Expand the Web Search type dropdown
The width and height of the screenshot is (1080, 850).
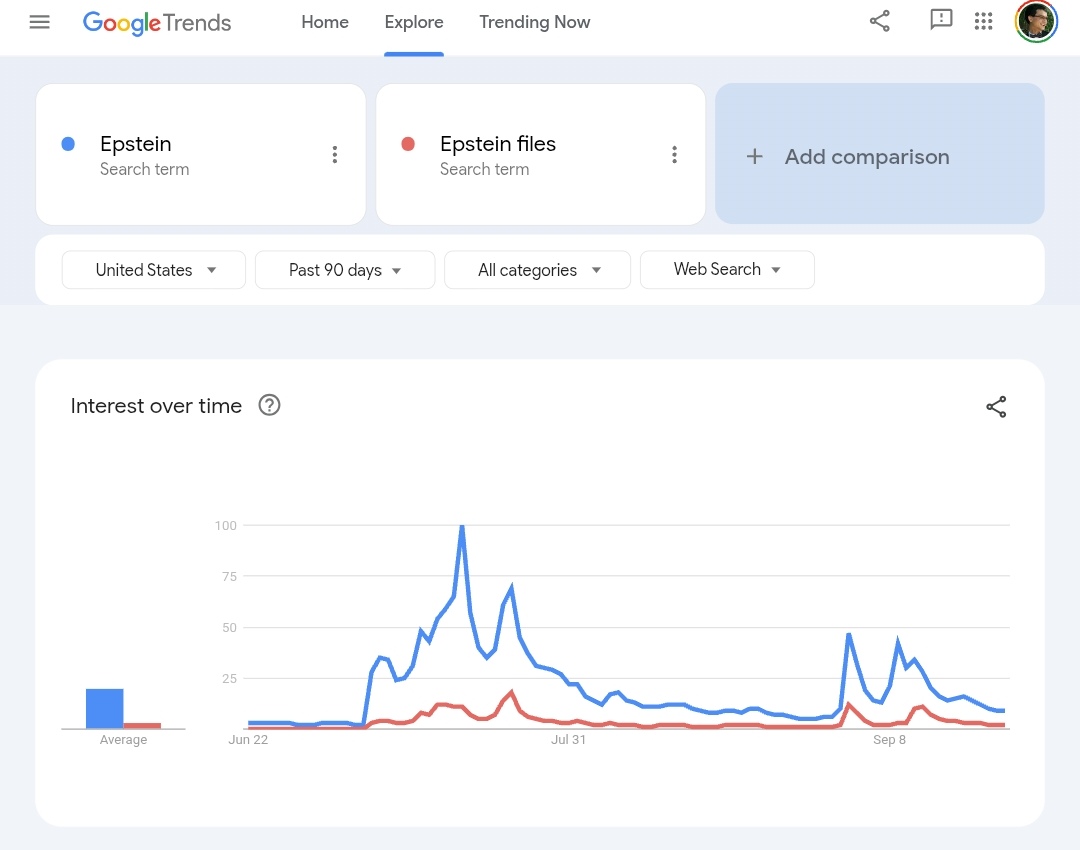[x=727, y=270]
